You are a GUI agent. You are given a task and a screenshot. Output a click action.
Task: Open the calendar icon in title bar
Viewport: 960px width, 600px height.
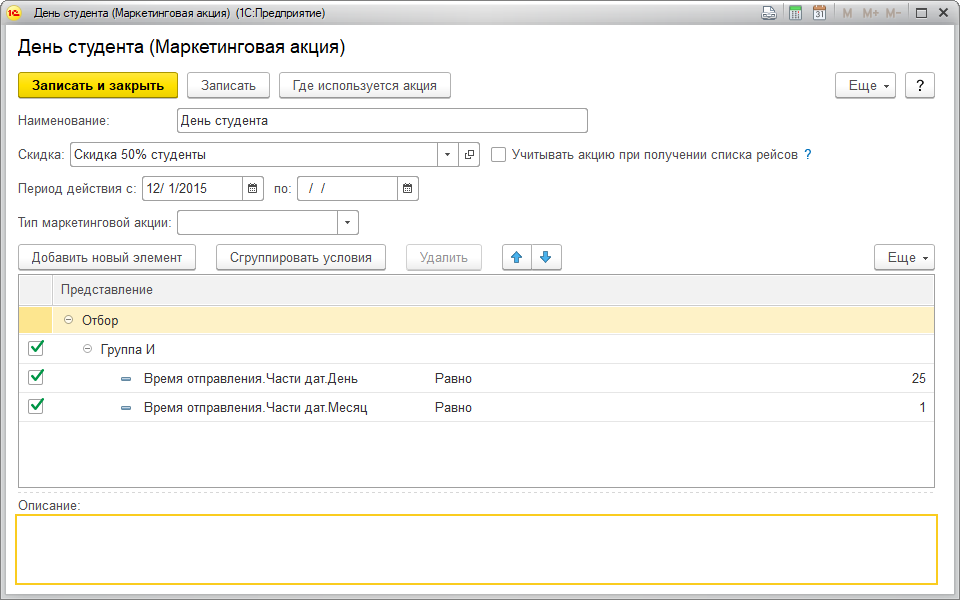click(820, 13)
